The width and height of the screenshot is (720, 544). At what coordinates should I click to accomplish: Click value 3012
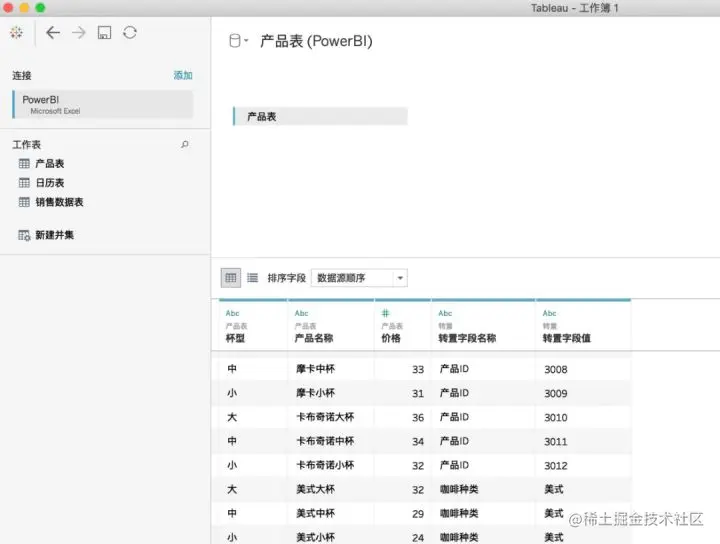click(x=556, y=466)
